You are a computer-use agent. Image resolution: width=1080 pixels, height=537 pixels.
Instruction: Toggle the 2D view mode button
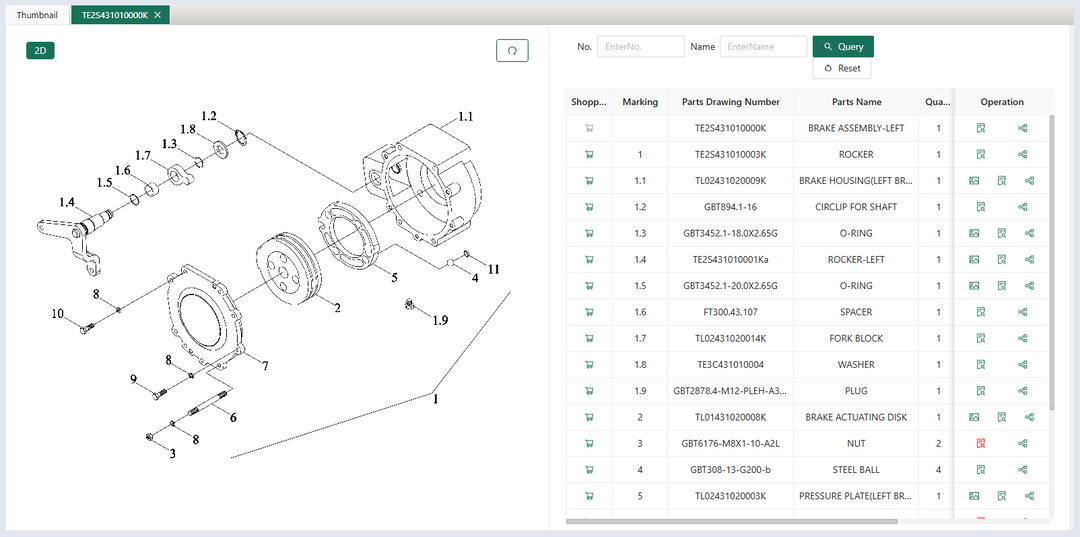[x=40, y=51]
